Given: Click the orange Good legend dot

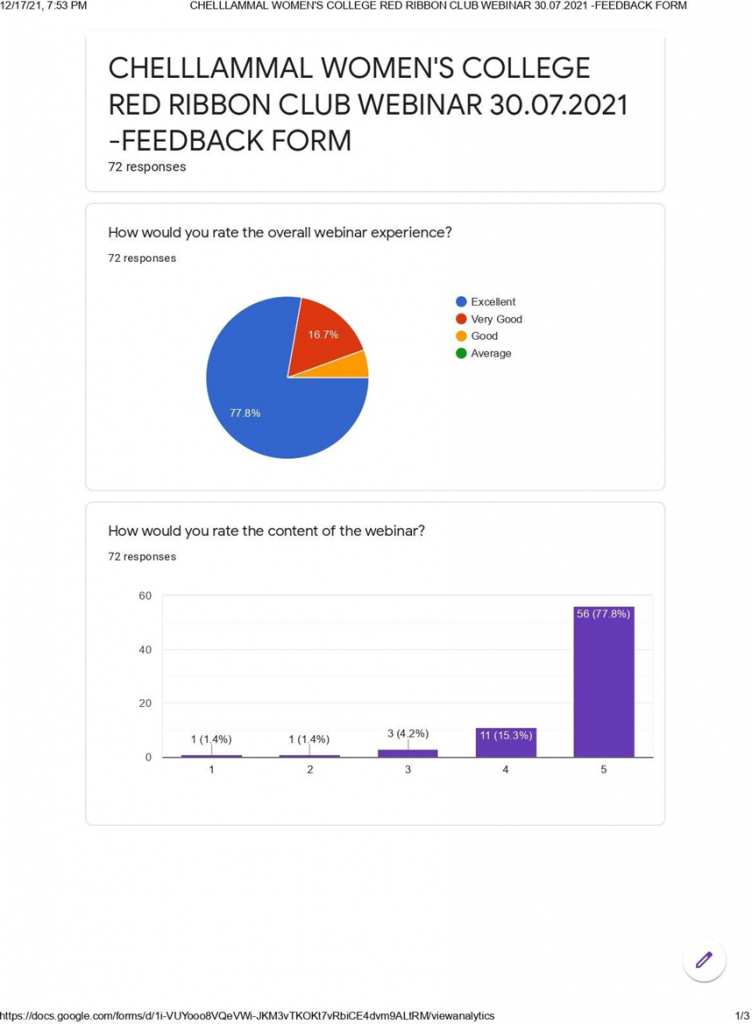Looking at the screenshot, I should point(461,336).
